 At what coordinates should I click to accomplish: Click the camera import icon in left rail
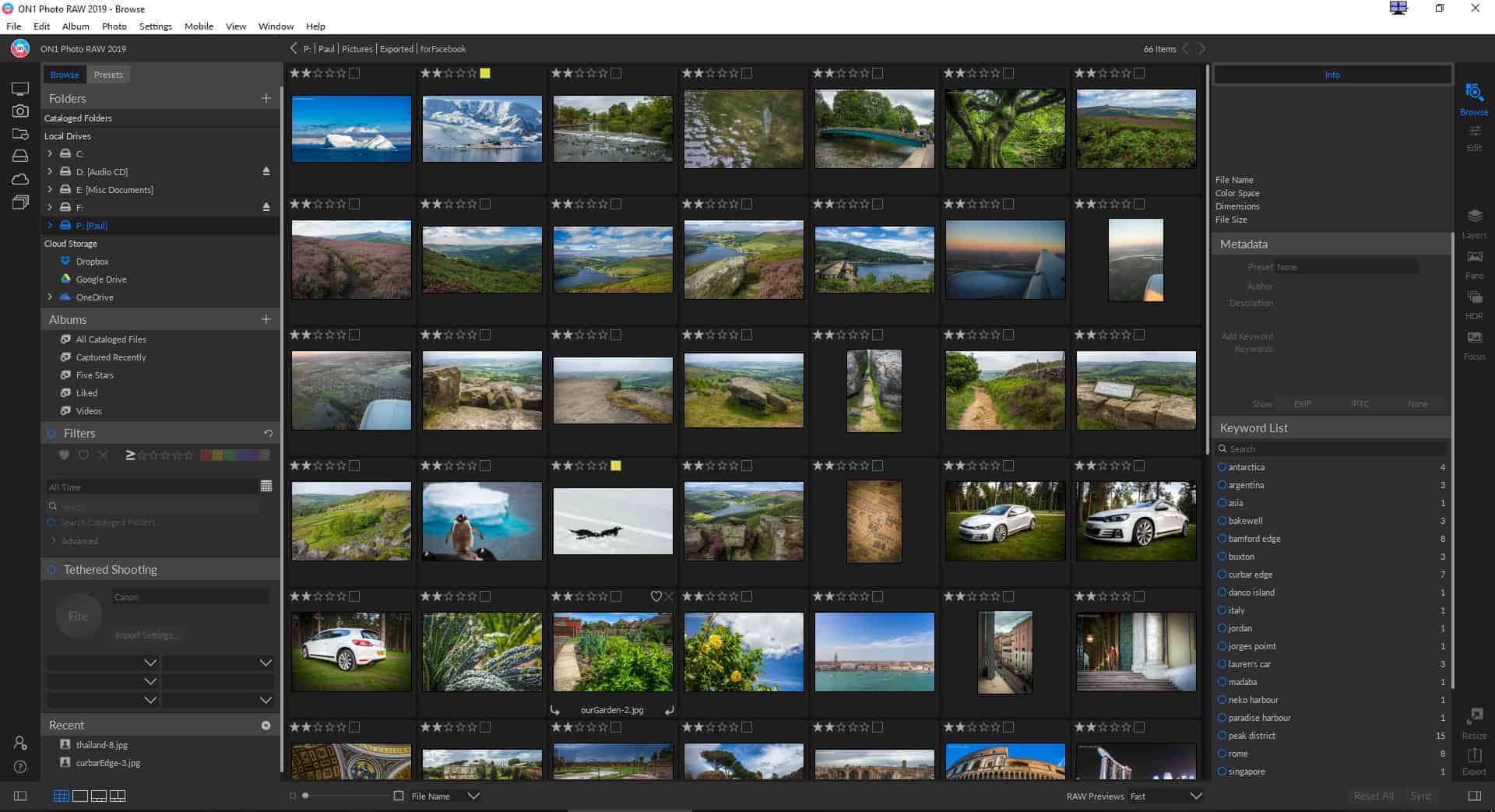point(20,111)
